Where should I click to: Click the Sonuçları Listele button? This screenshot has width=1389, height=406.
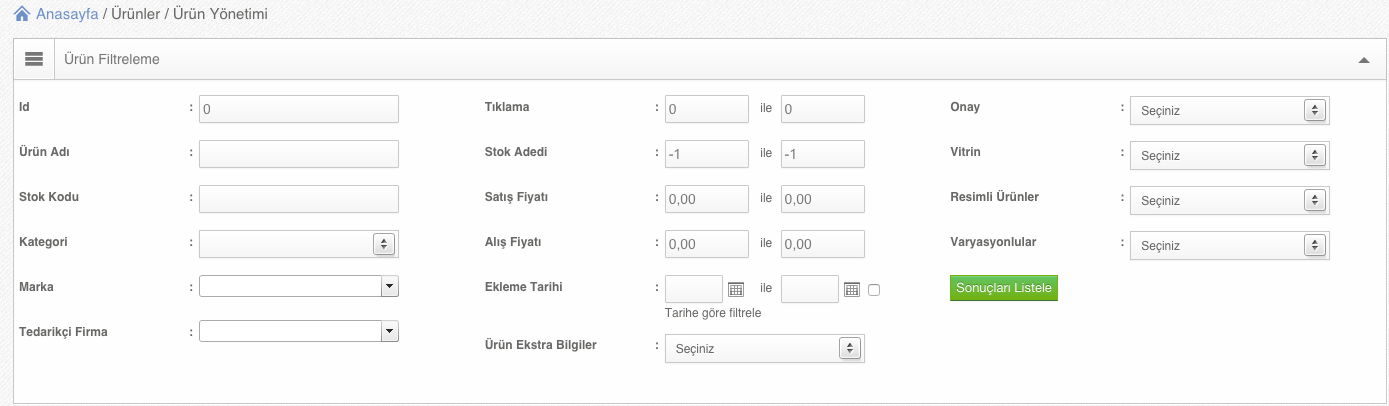1003,288
